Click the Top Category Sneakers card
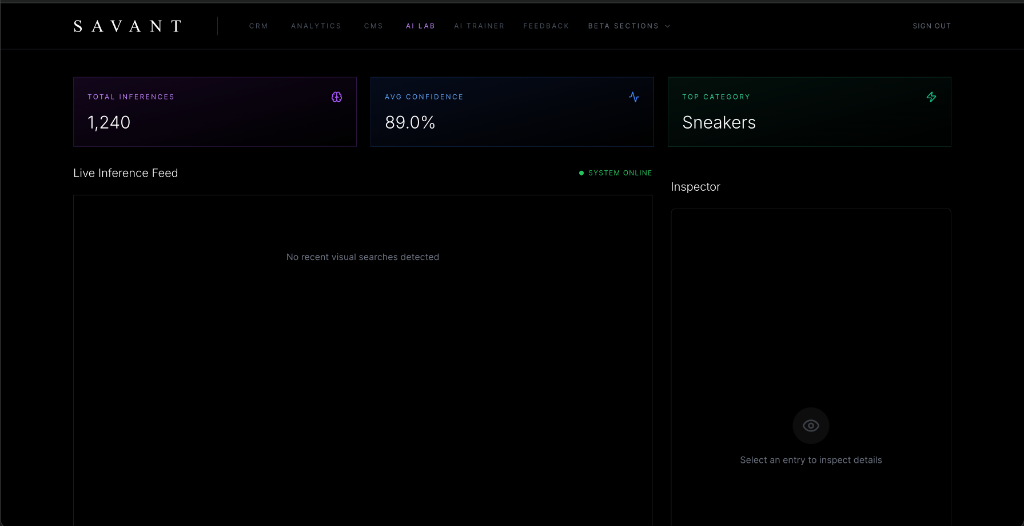 pos(810,112)
